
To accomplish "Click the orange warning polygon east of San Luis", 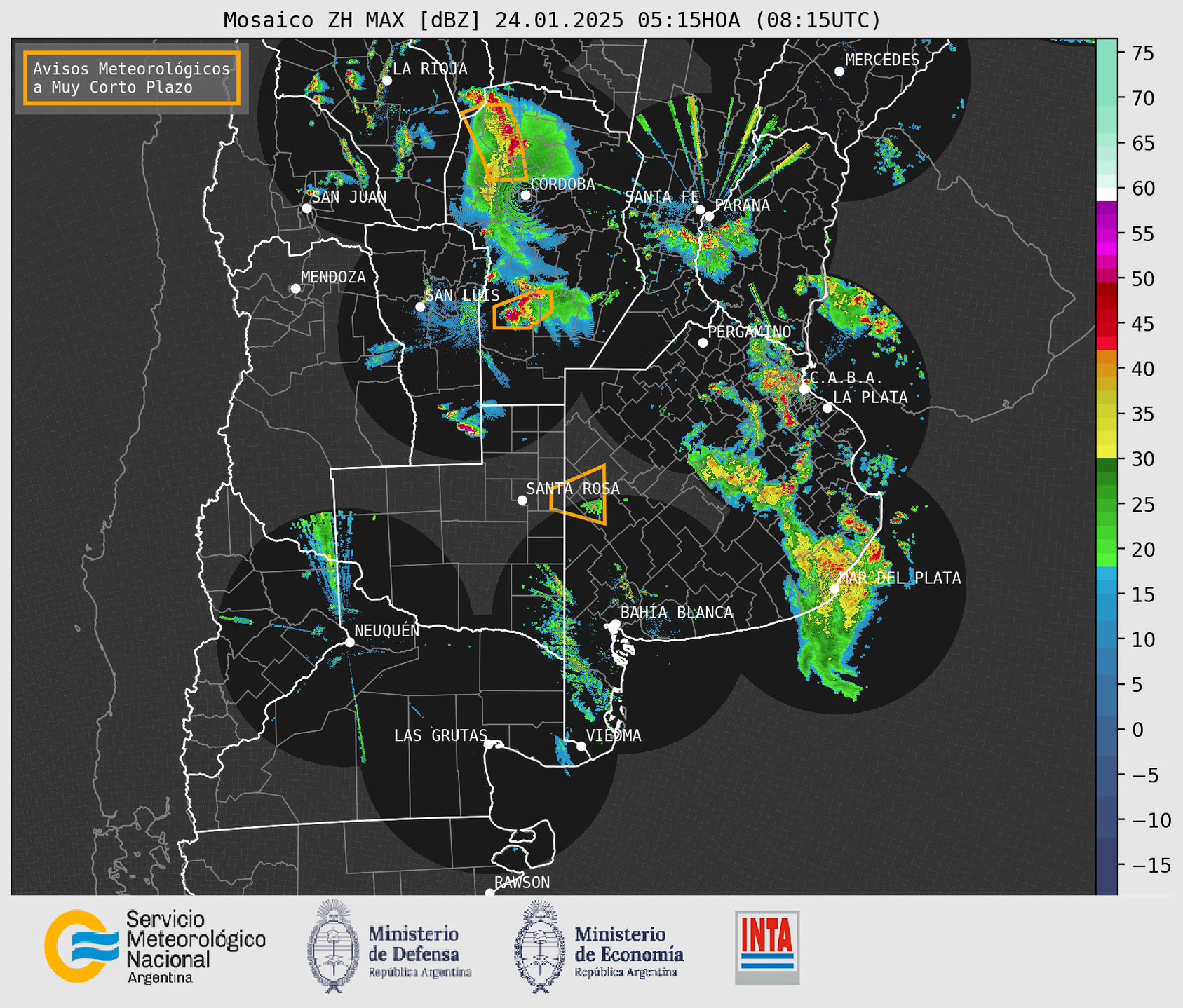I will coord(522,309).
